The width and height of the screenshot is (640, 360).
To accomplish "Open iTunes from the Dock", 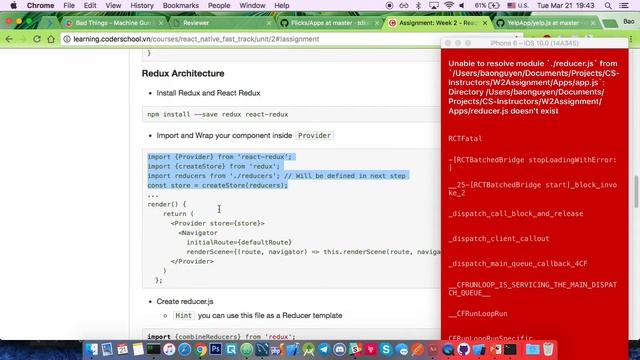I will pos(169,349).
